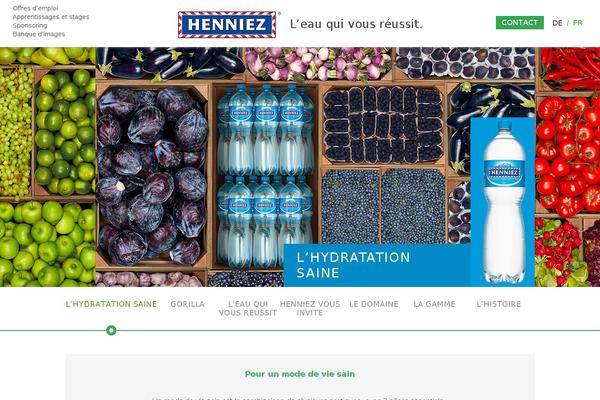Open Offres d'emploi link
Screen dimensions: 600x400
pyautogui.click(x=36, y=8)
